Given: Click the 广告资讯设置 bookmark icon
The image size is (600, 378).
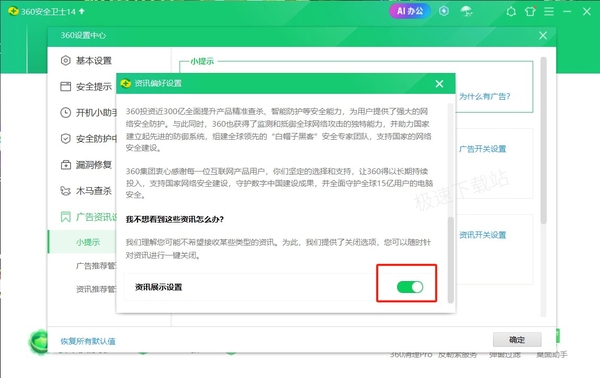Looking at the screenshot, I should 66,217.
